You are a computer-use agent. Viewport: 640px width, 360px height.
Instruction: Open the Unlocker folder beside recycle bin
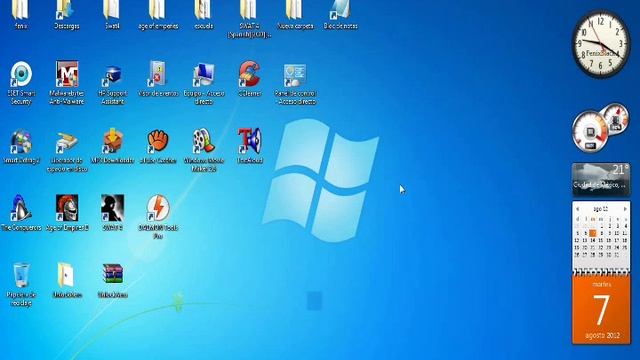click(67, 280)
